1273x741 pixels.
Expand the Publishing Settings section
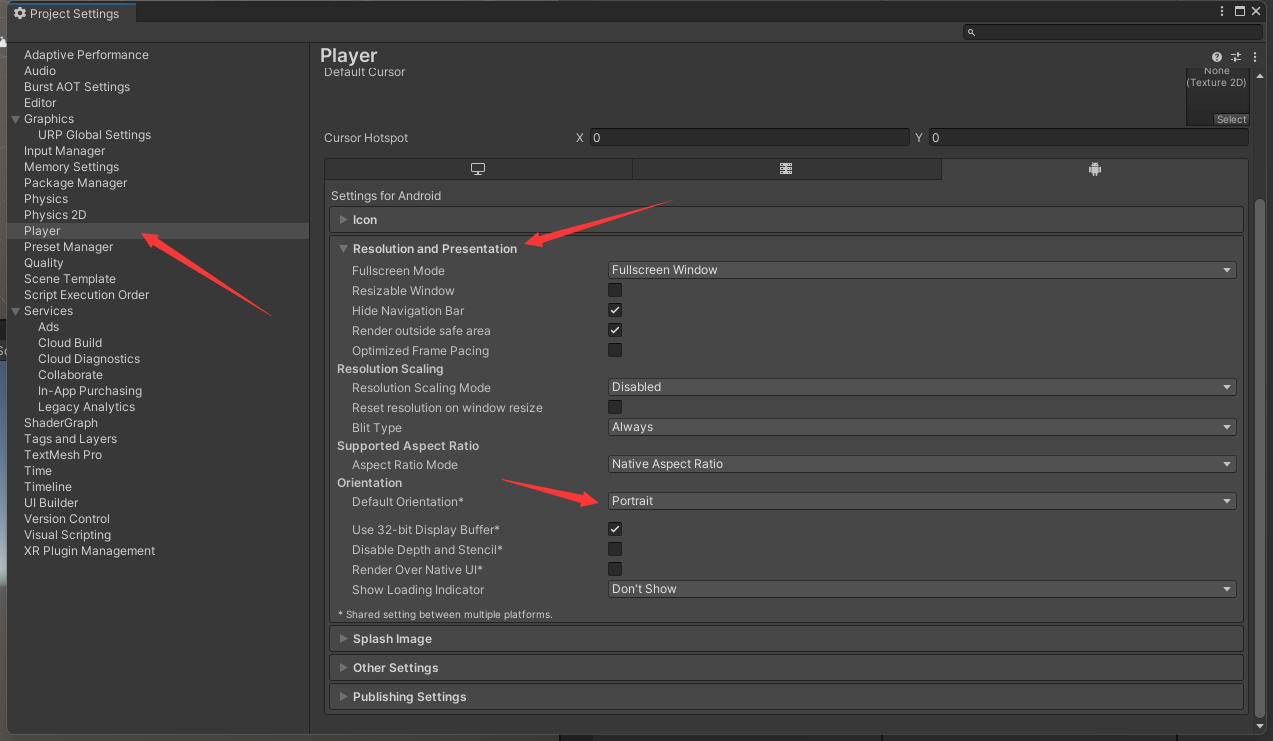(x=409, y=697)
